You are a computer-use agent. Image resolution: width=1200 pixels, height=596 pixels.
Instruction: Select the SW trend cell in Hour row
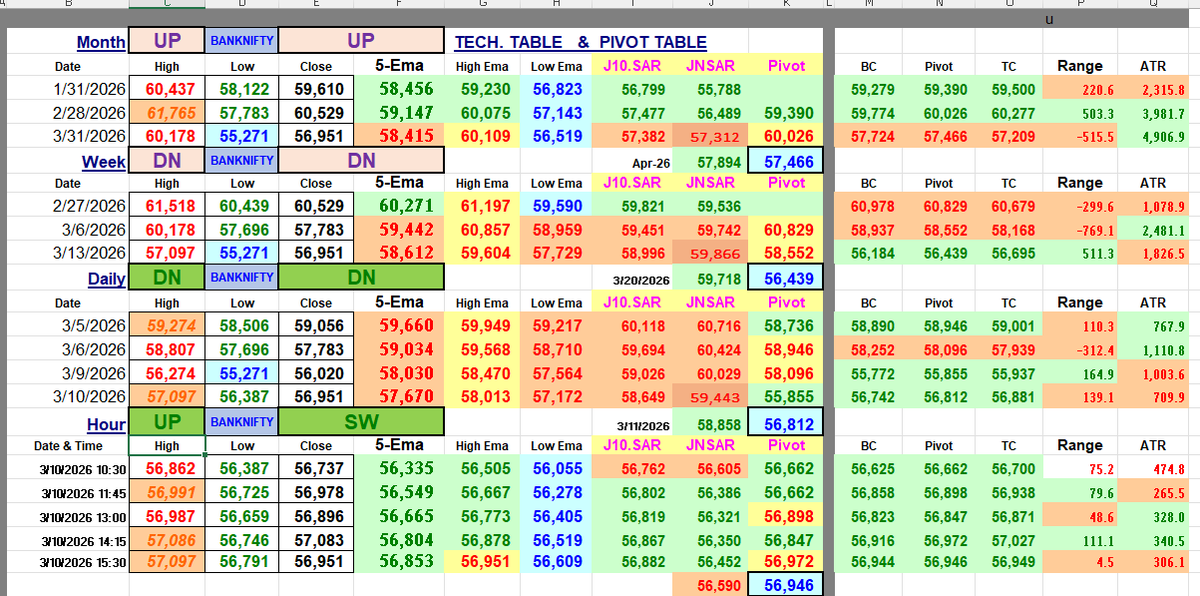coord(360,422)
